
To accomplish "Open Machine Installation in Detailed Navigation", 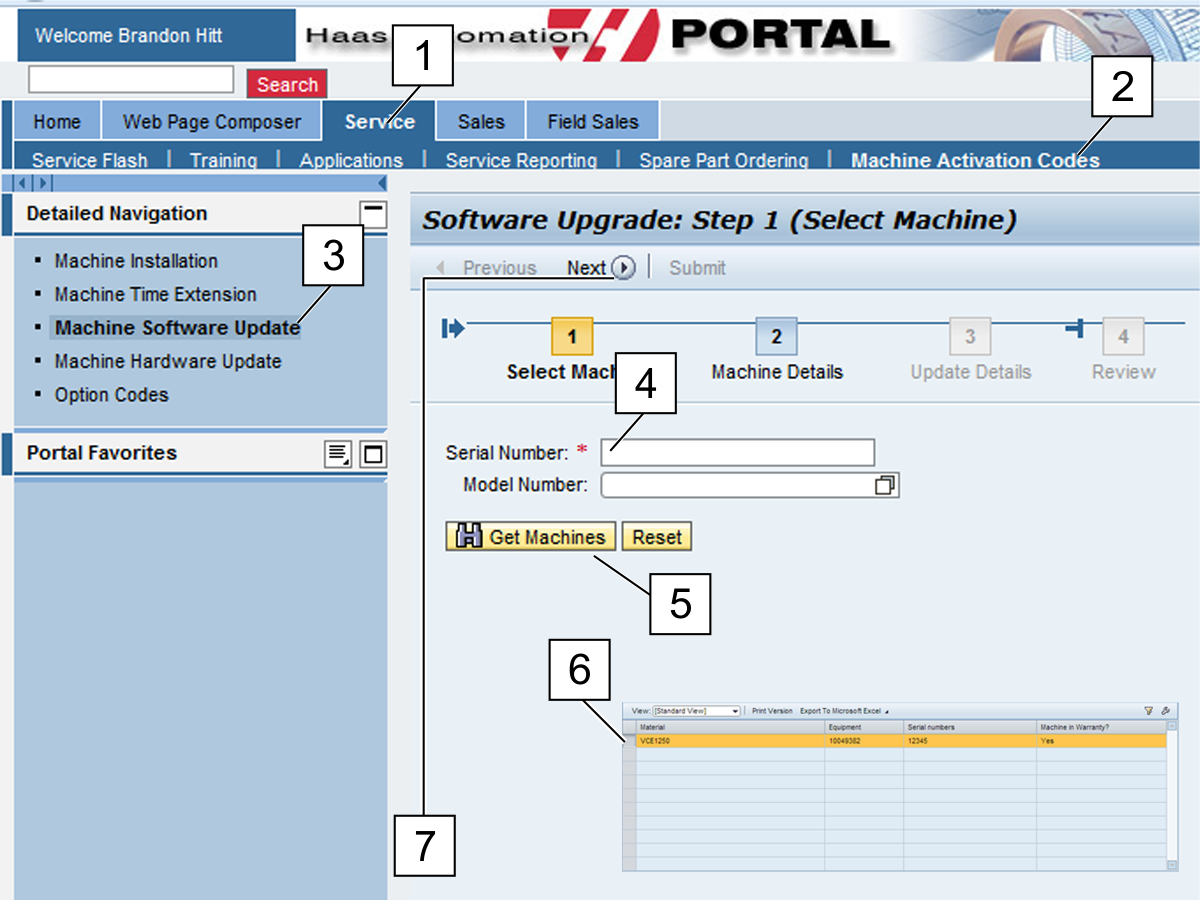I will tap(136, 261).
